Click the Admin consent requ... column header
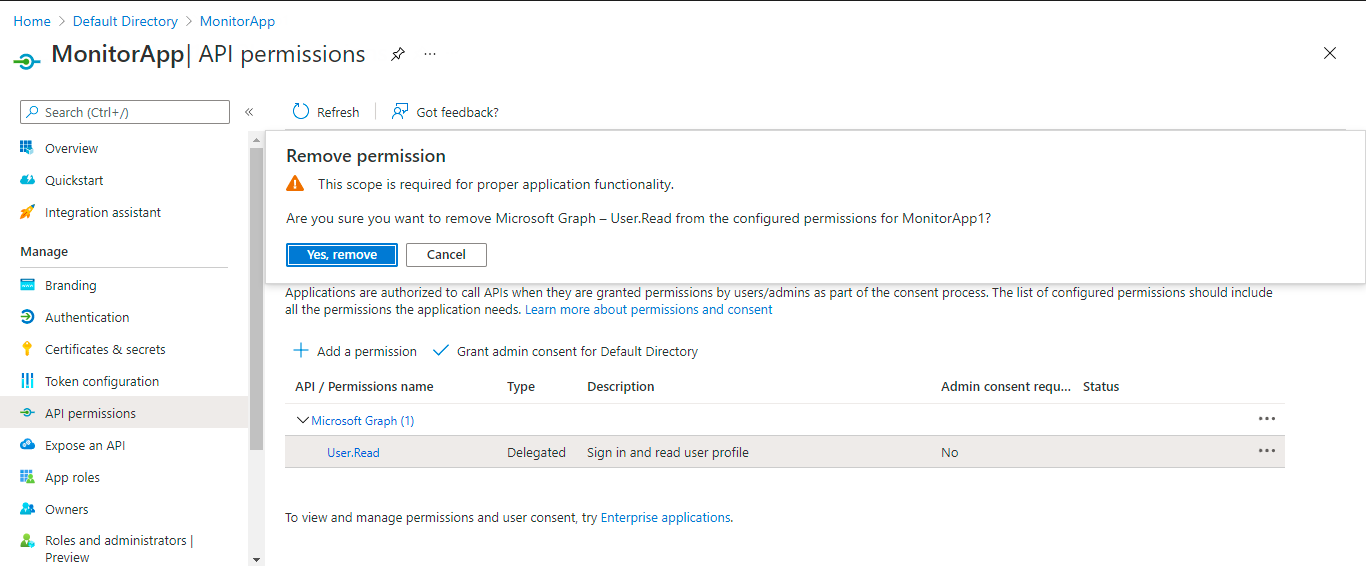 (1006, 387)
